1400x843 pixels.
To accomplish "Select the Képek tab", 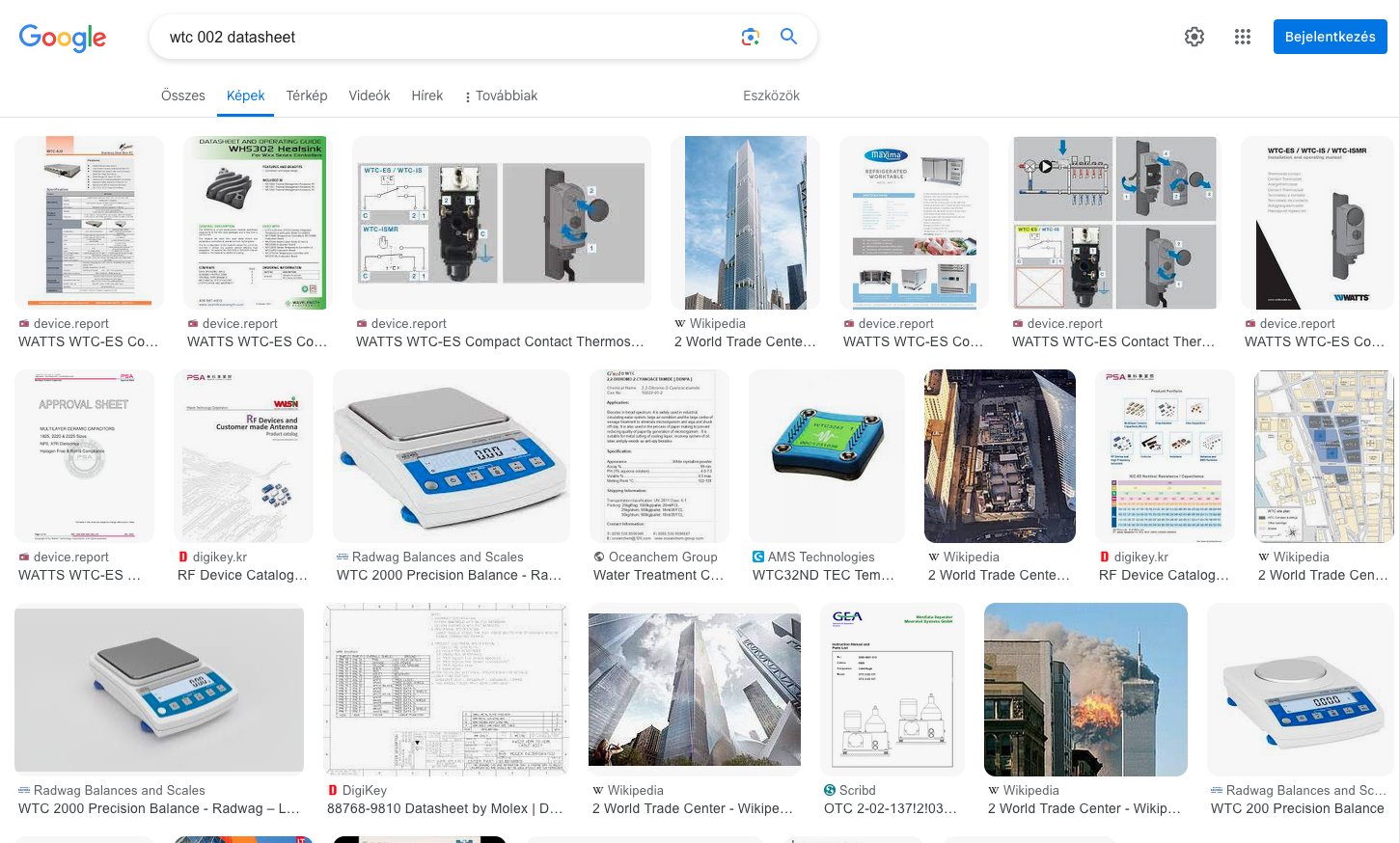I will pos(246,95).
